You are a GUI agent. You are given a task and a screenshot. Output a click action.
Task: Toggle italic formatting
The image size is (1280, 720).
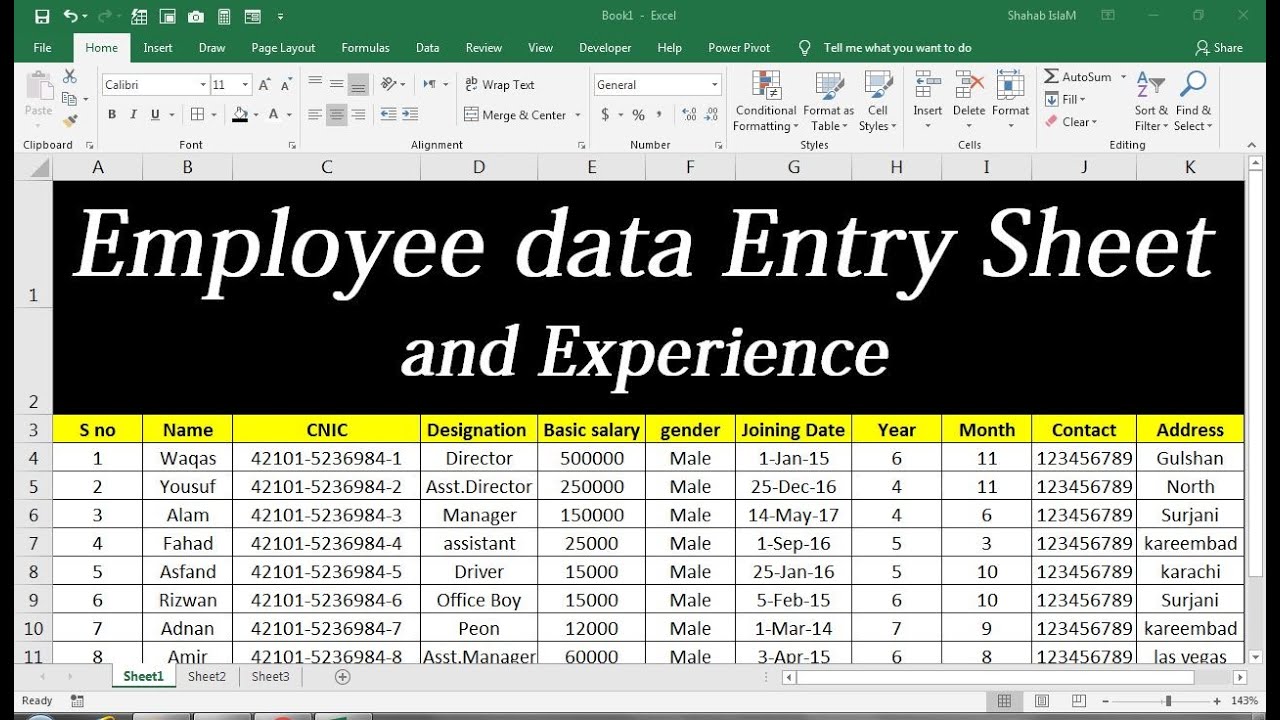[134, 115]
